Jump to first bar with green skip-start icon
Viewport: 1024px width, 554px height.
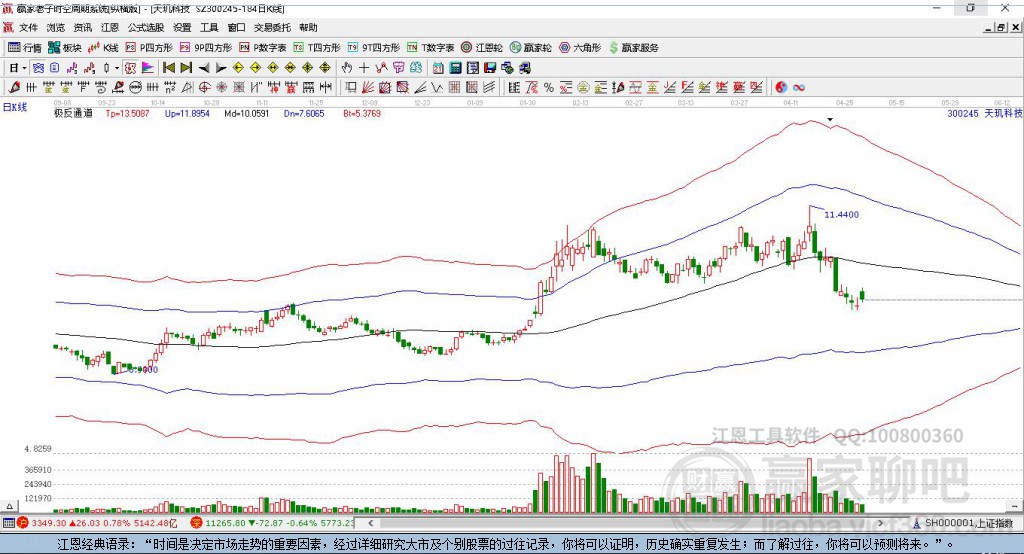(x=168, y=68)
